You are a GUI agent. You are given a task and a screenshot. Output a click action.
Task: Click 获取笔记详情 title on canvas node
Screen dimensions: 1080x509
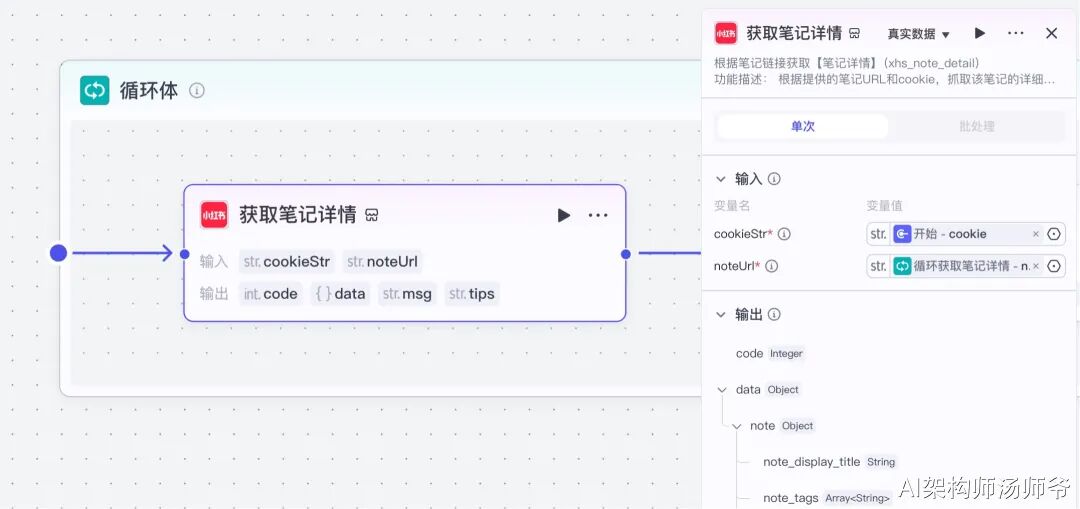(298, 215)
